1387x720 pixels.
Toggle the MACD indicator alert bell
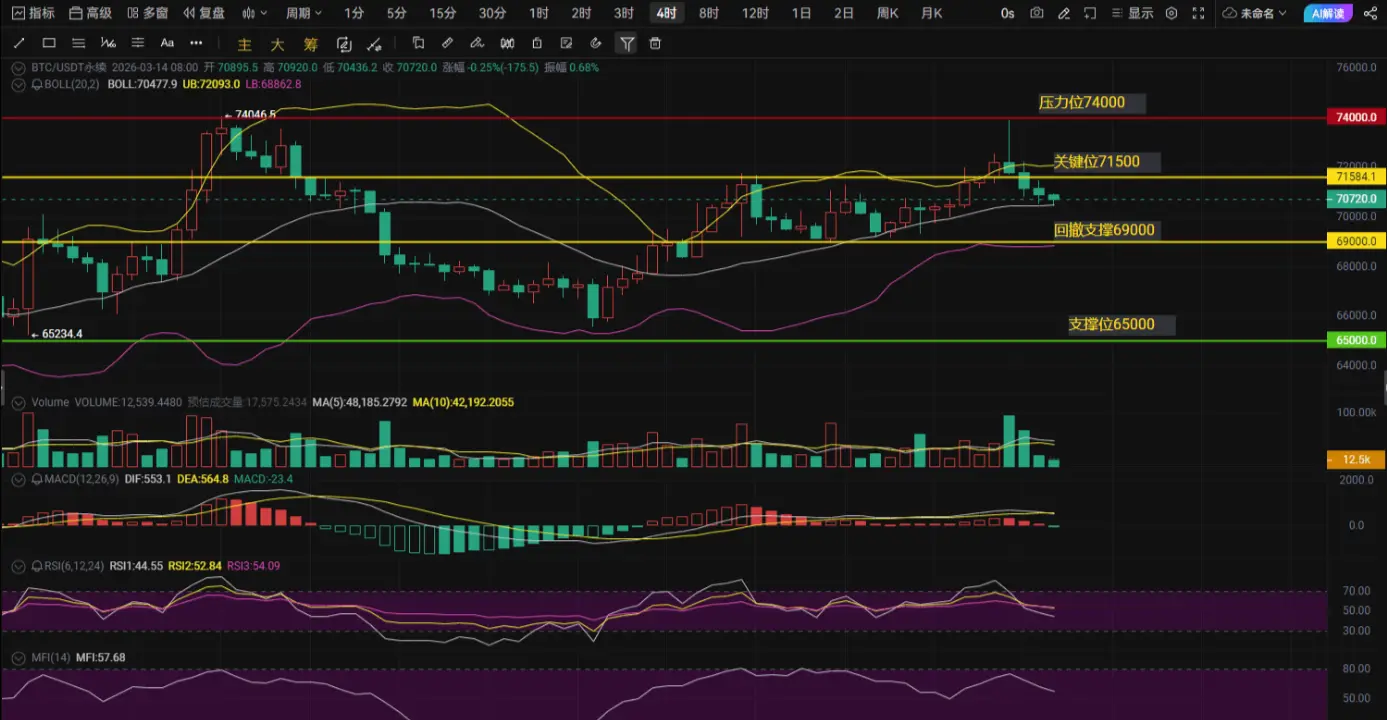tap(35, 479)
